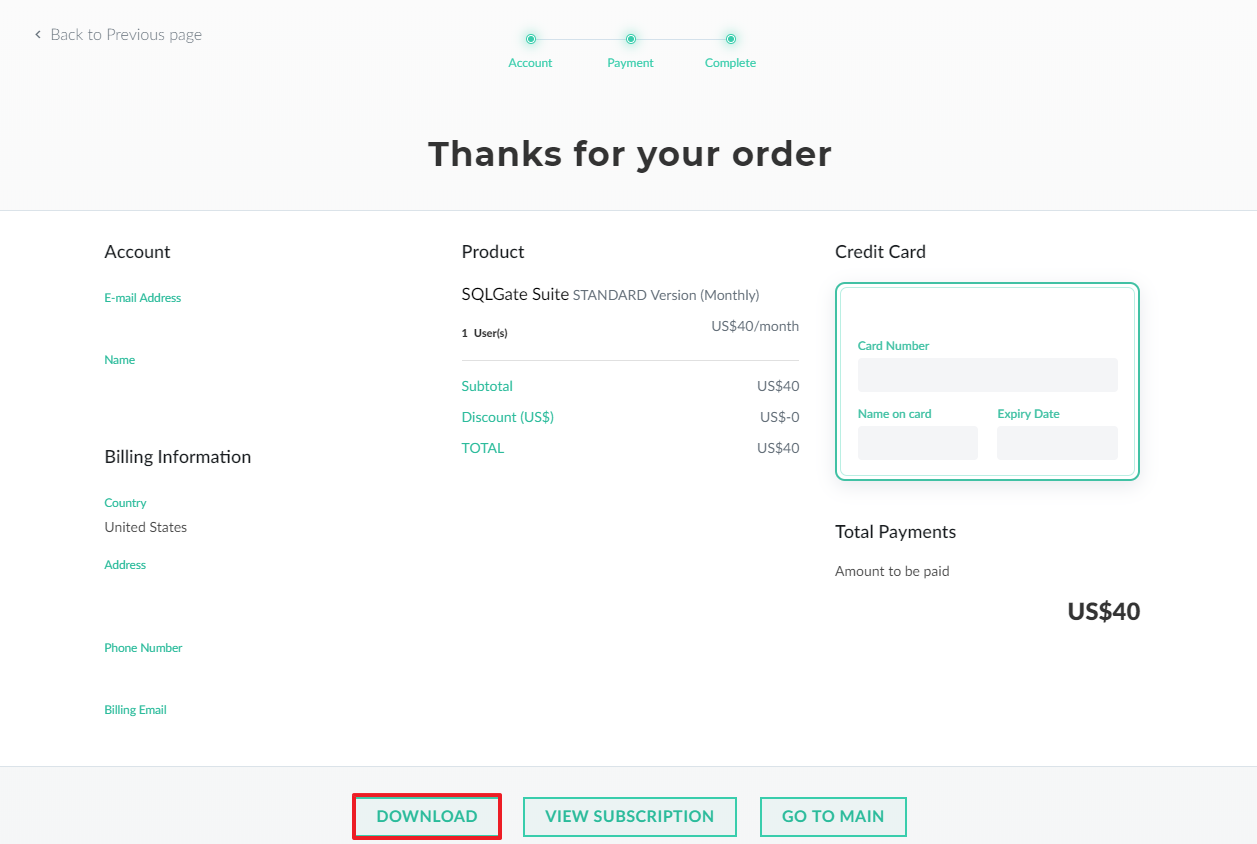The height and width of the screenshot is (844, 1257).
Task: Click the Product heading
Action: click(493, 252)
